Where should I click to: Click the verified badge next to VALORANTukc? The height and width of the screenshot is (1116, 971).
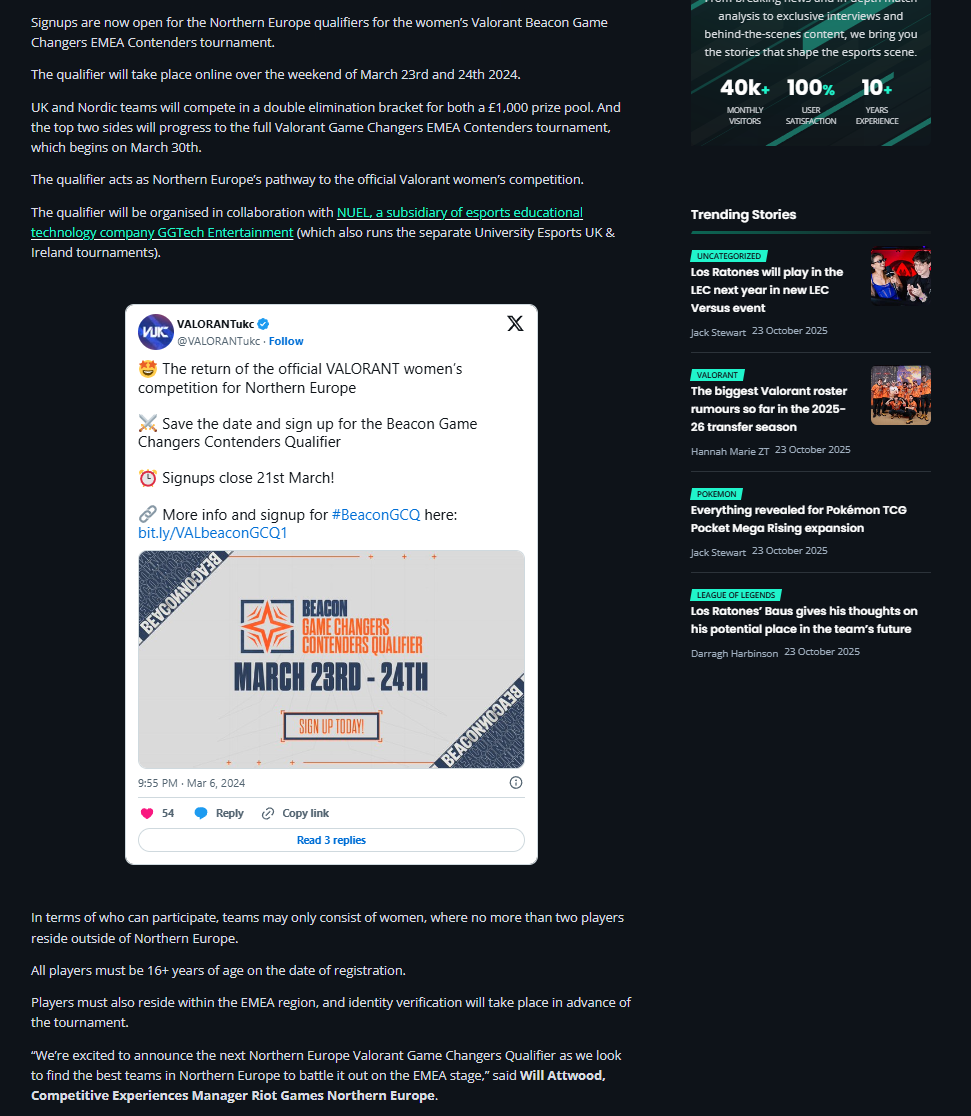263,324
